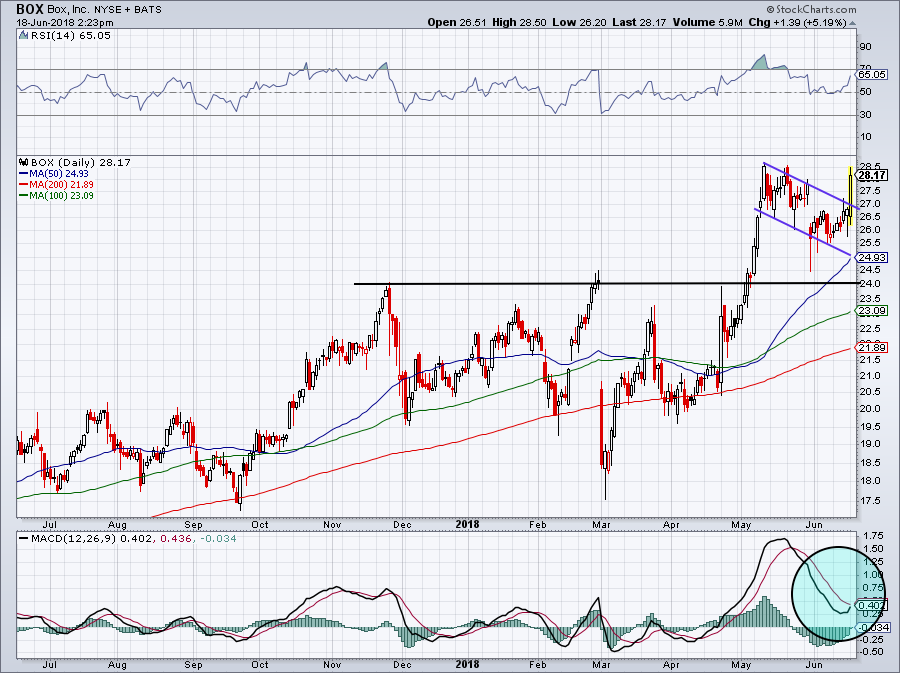Click the 2018 label on price axis

coord(467,524)
